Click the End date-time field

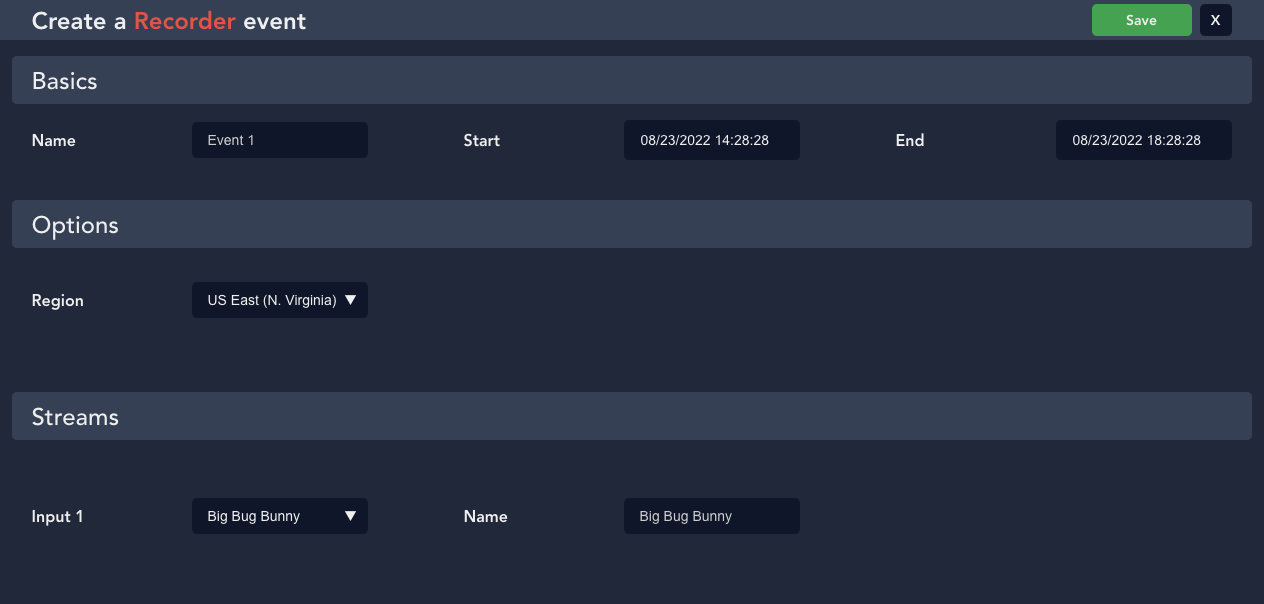coord(1143,140)
